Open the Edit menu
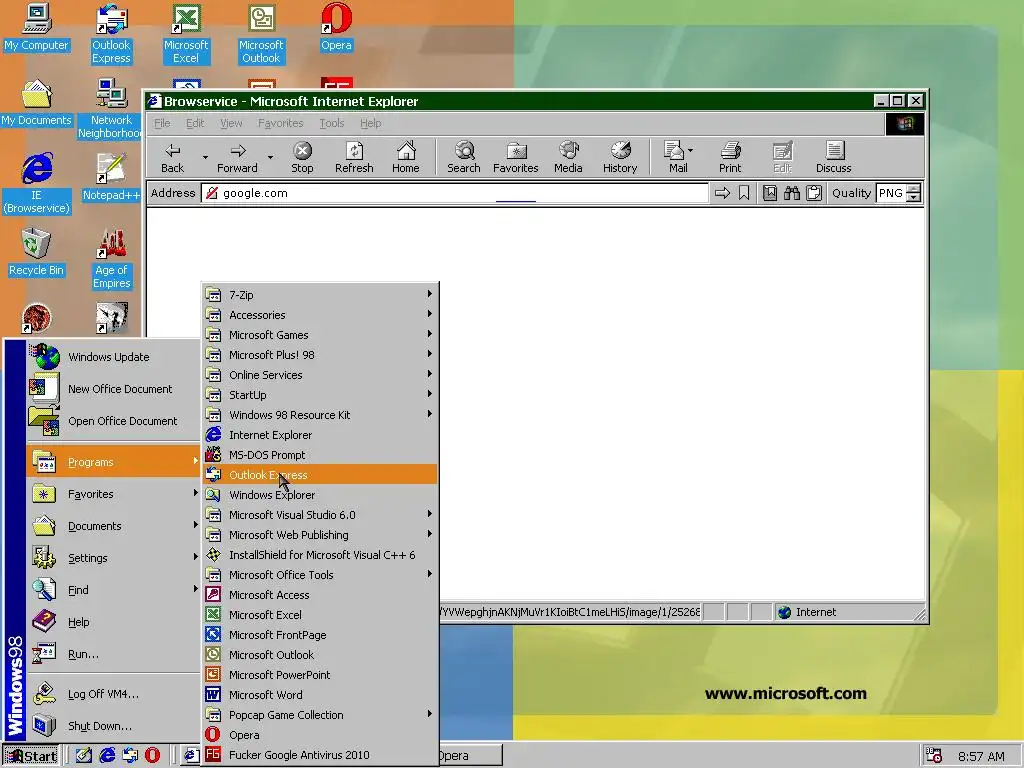Image resolution: width=1024 pixels, height=768 pixels. [x=195, y=123]
